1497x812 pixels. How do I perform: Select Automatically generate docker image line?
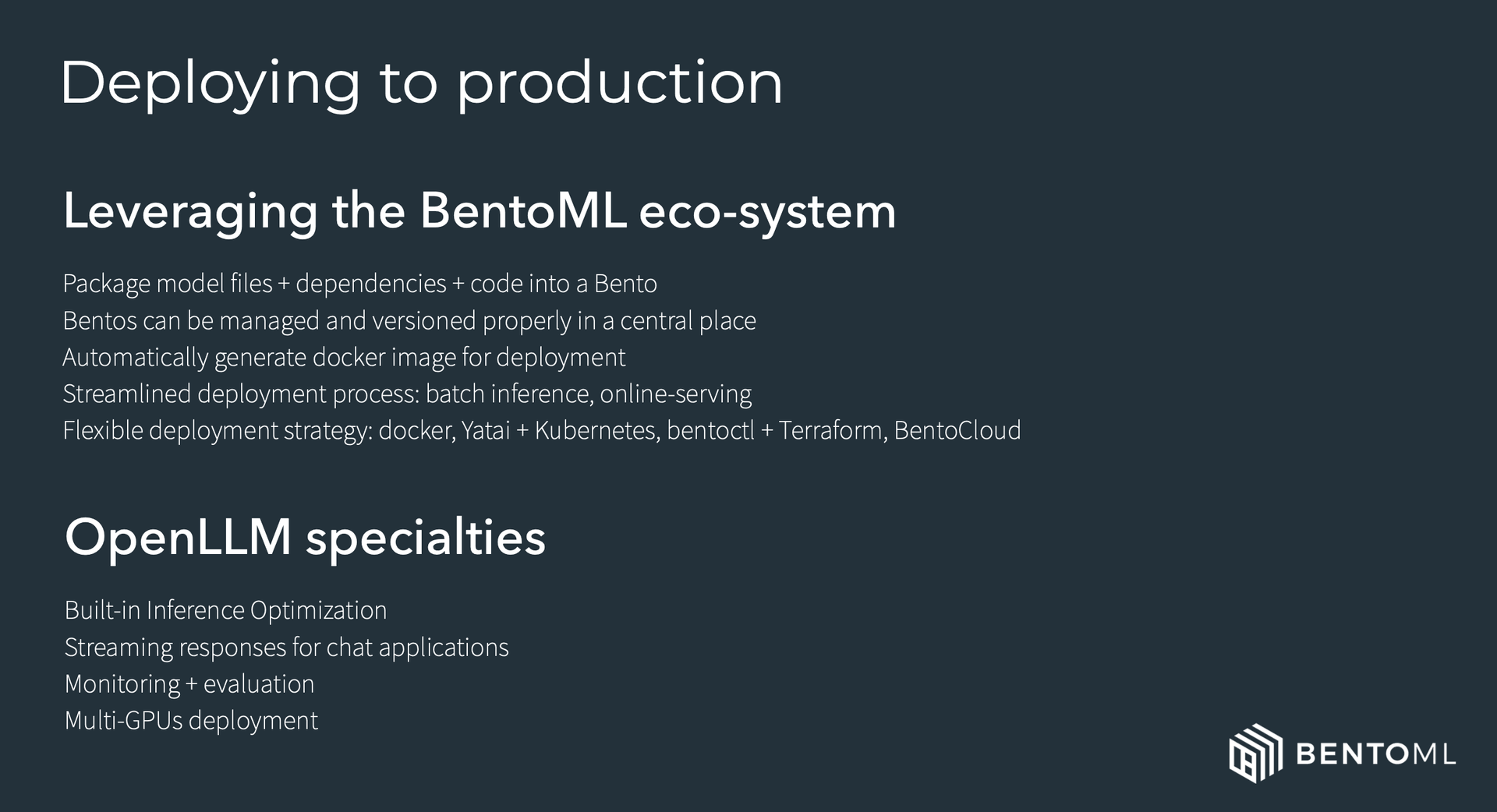344,358
